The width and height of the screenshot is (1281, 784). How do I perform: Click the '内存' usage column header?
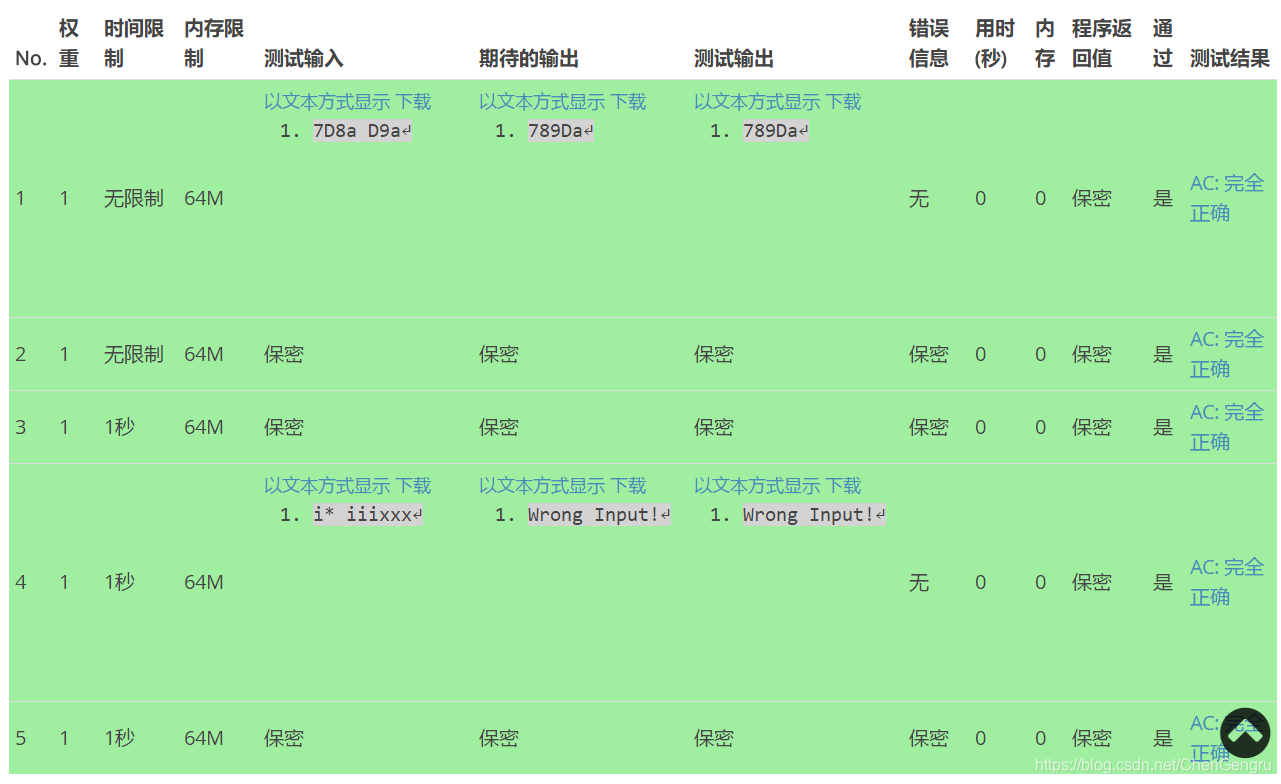click(x=1045, y=44)
